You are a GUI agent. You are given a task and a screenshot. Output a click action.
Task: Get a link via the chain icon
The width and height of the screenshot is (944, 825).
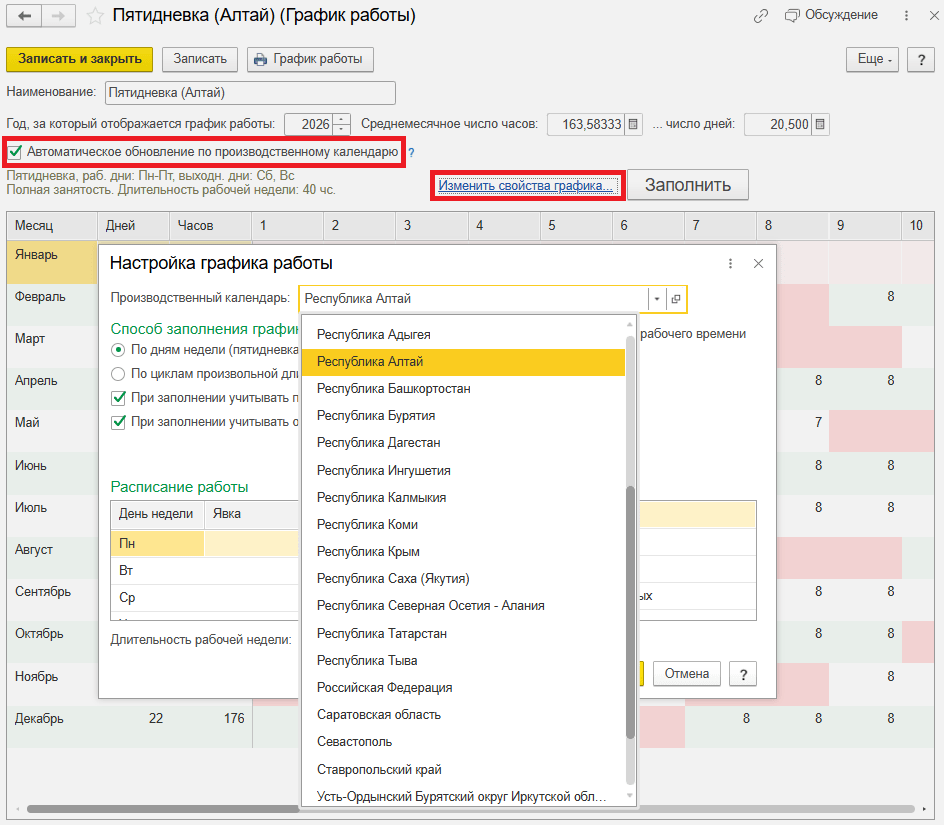[x=761, y=16]
